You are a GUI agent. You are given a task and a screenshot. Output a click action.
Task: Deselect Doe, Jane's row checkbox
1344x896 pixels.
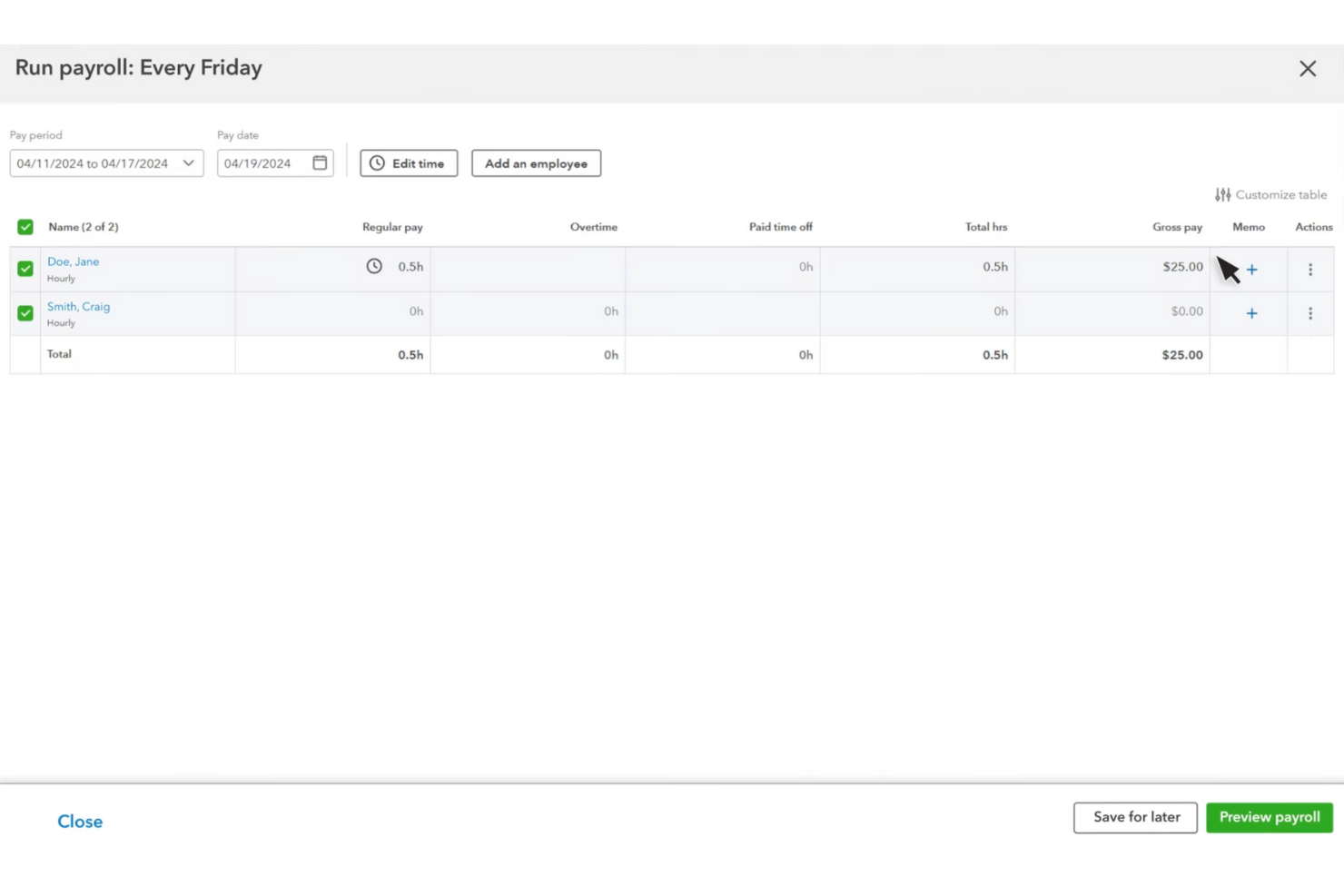point(25,269)
